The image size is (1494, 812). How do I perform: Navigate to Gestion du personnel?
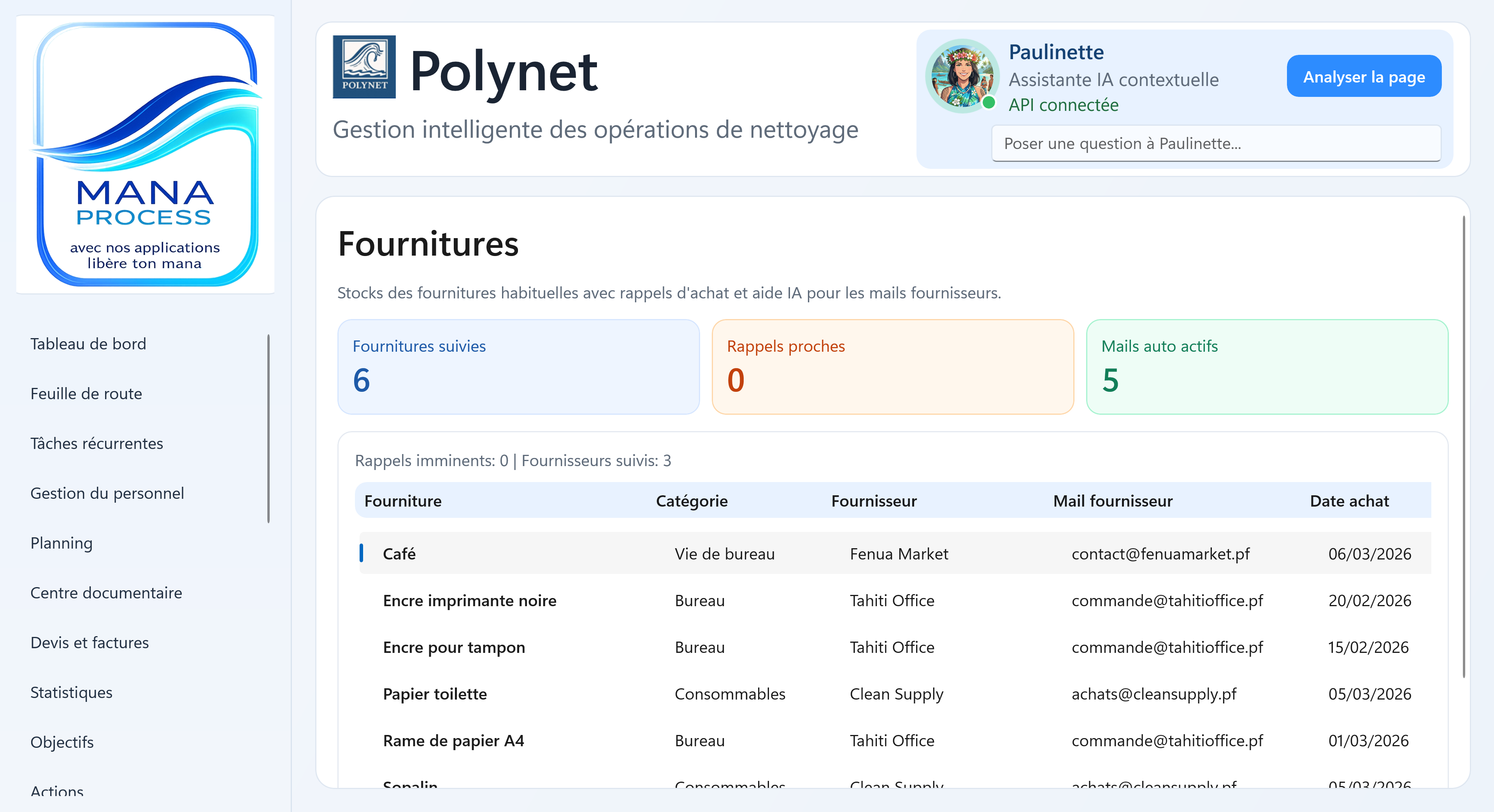(107, 494)
